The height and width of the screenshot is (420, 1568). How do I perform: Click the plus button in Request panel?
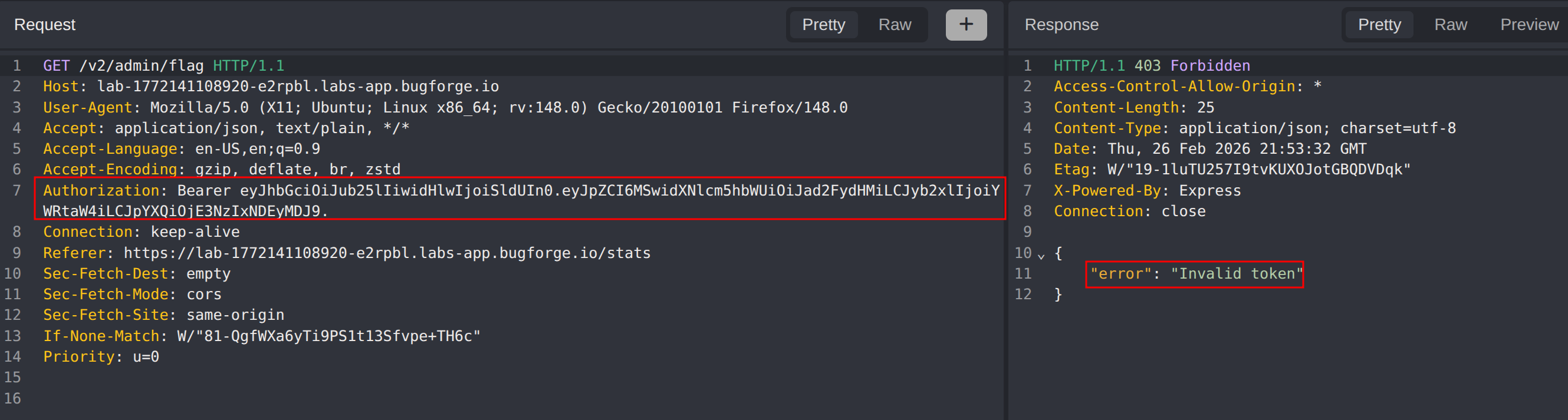965,25
